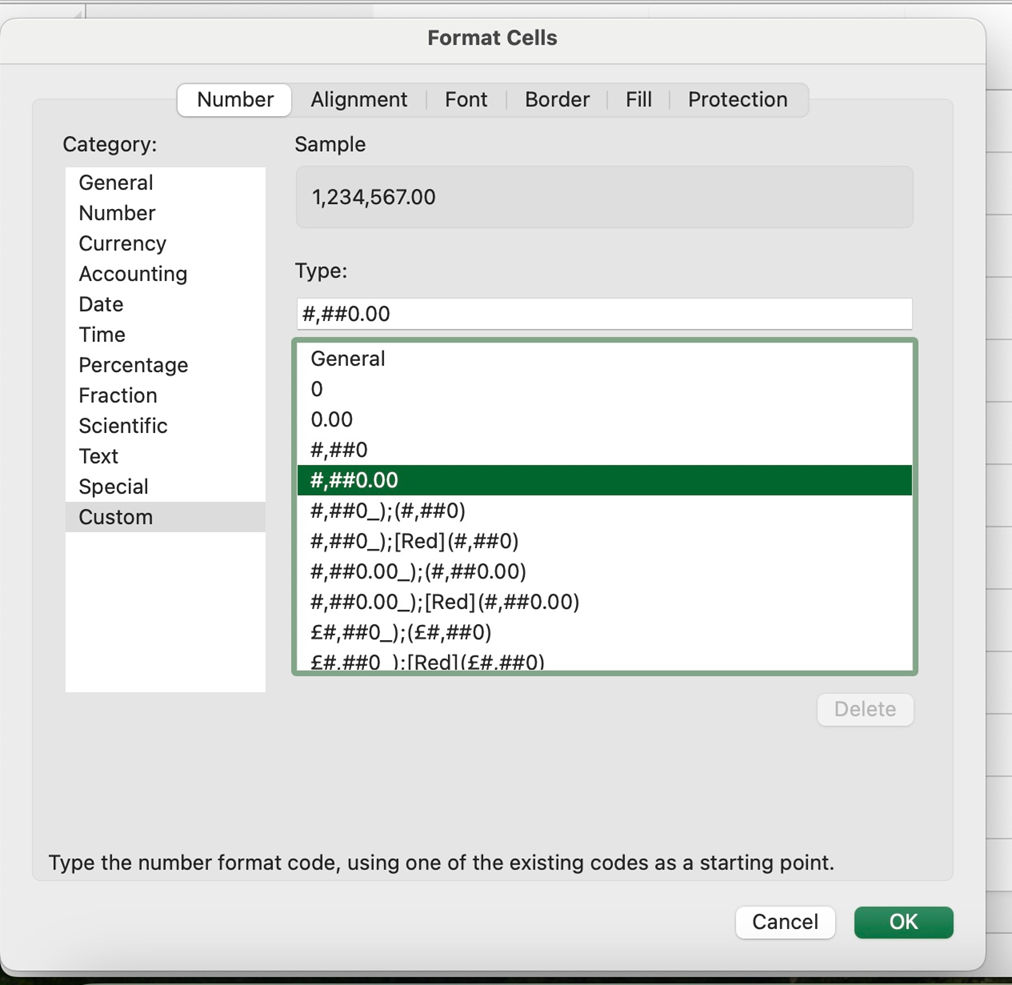Open the Fill tab
Viewport: 1012px width, 985px height.
pyautogui.click(x=638, y=99)
